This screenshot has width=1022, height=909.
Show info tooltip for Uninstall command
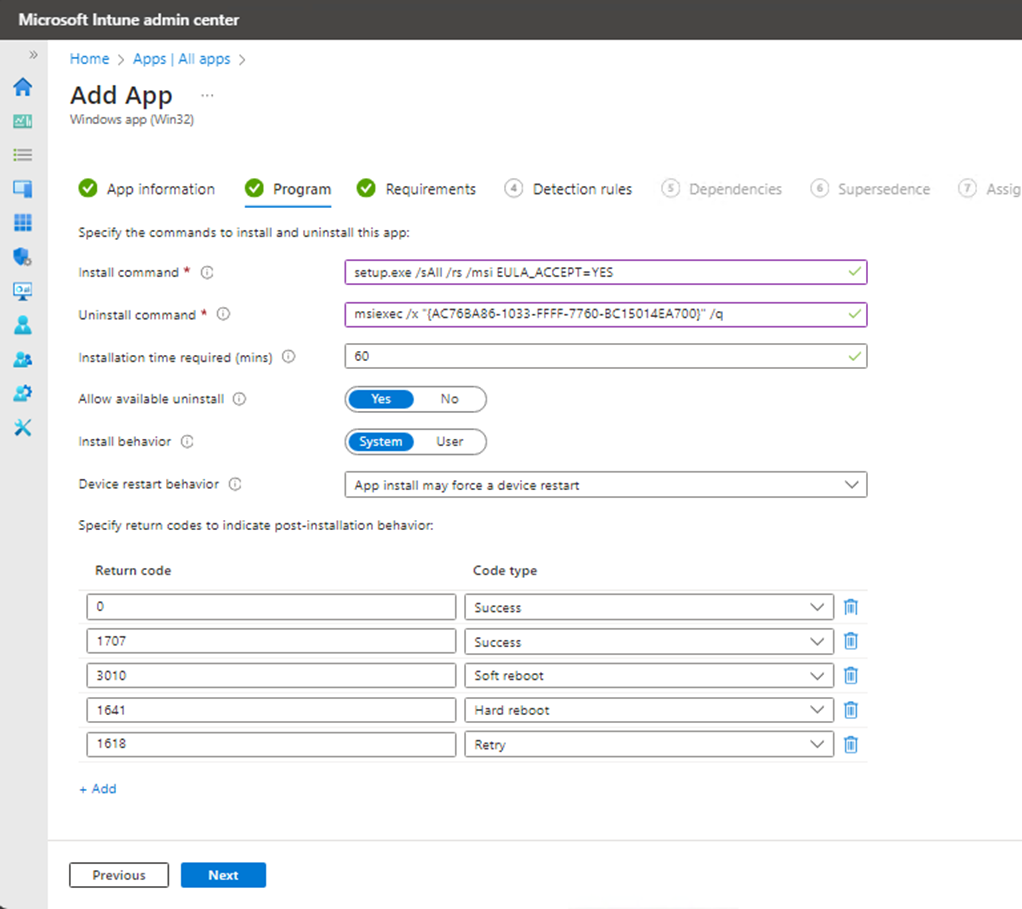[x=223, y=314]
